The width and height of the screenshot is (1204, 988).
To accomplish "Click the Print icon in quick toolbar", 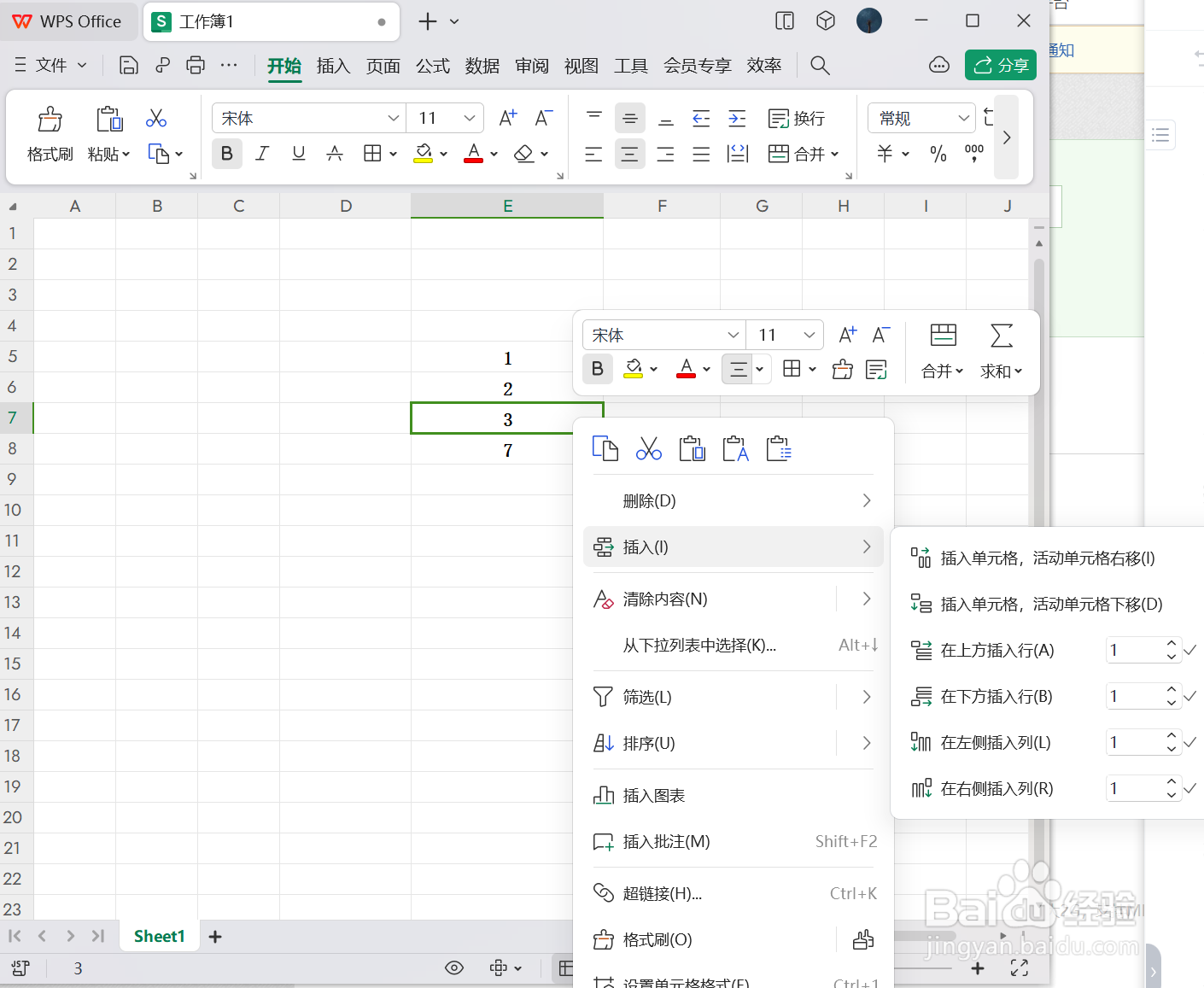I will click(x=196, y=65).
